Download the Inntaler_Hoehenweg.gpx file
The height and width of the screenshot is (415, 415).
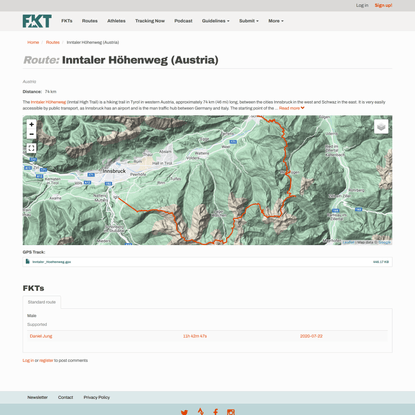point(52,262)
